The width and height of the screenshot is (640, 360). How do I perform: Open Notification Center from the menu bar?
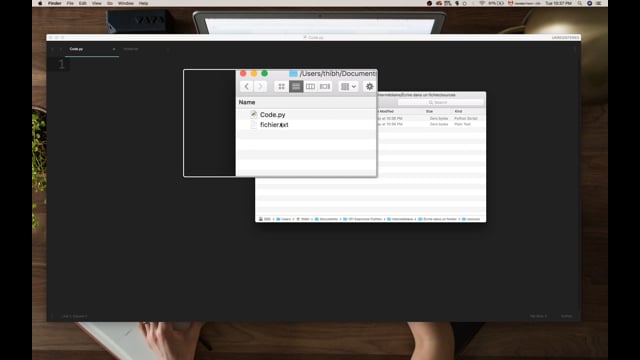coord(599,3)
